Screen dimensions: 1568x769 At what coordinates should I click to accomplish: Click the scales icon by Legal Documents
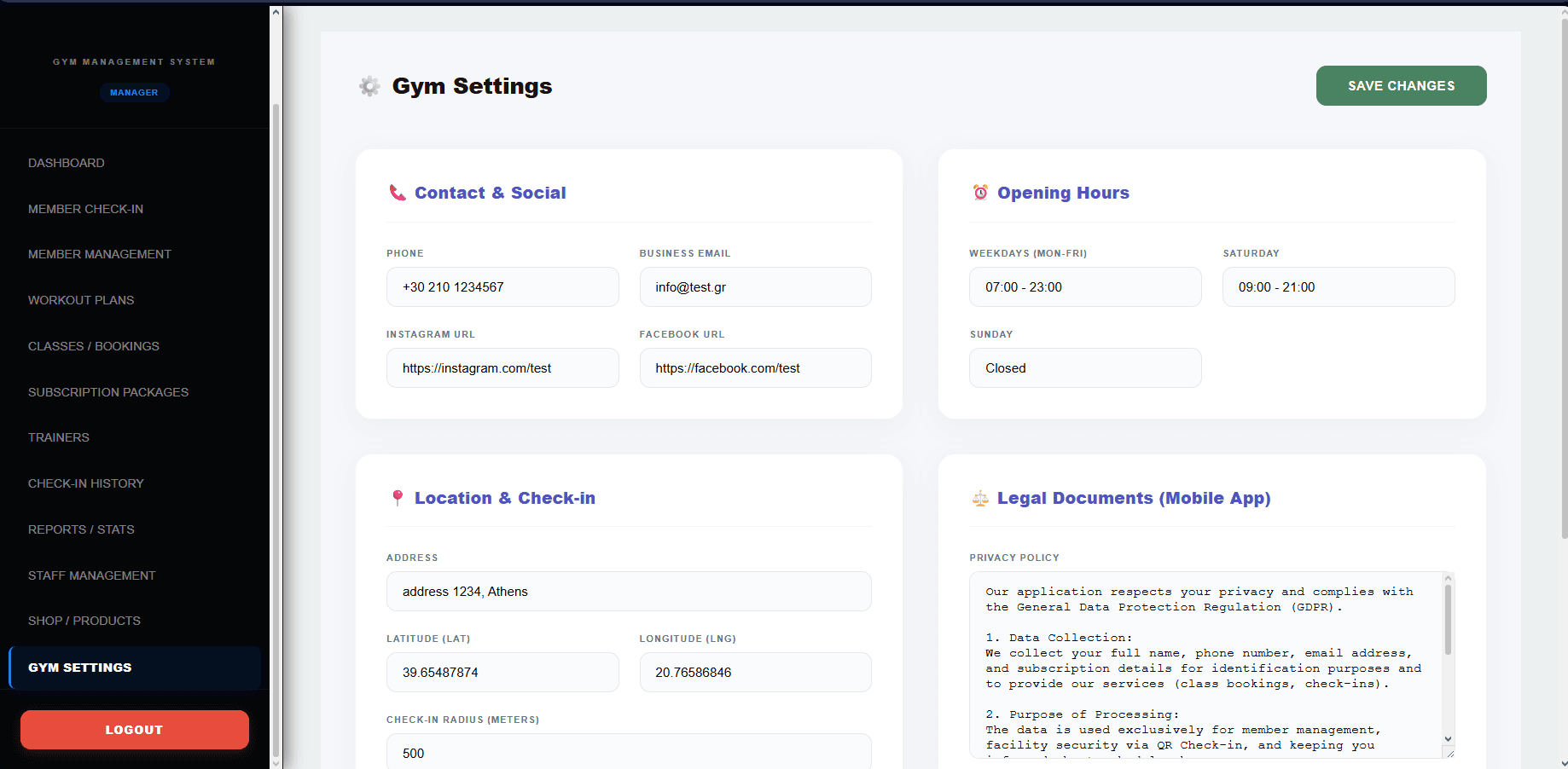click(980, 498)
